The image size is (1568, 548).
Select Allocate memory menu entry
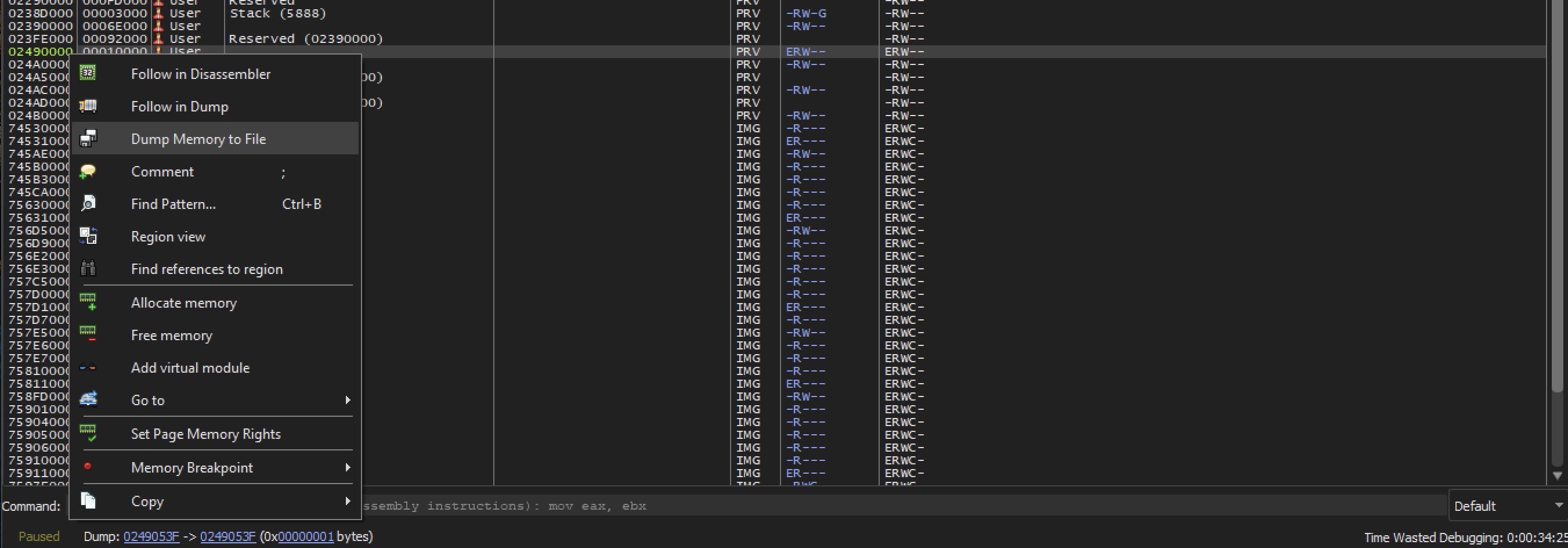pos(215,302)
